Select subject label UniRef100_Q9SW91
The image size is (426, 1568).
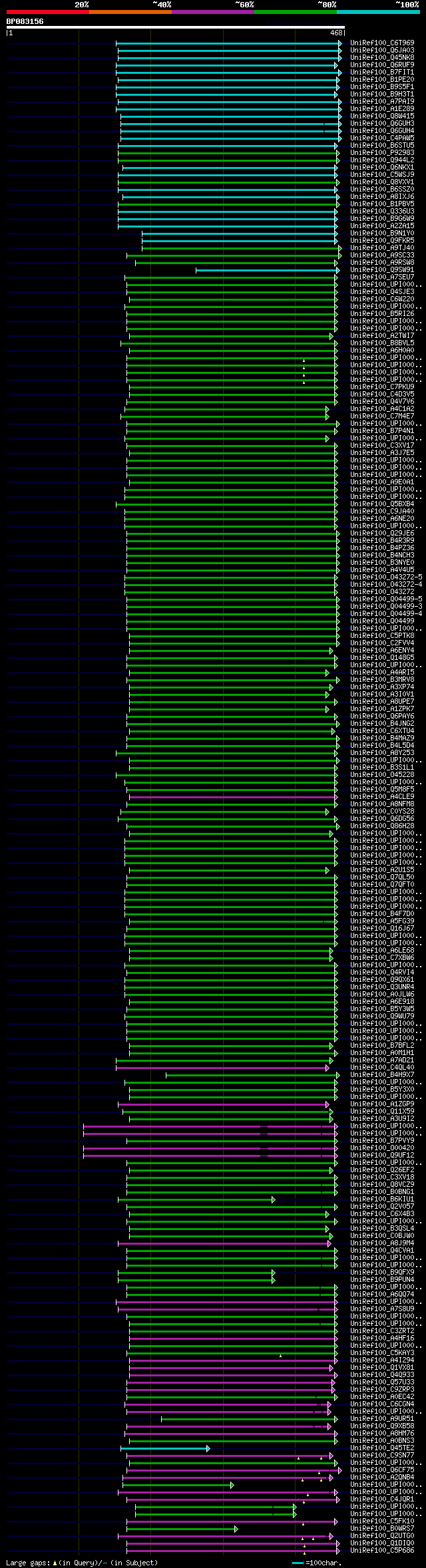pos(382,269)
